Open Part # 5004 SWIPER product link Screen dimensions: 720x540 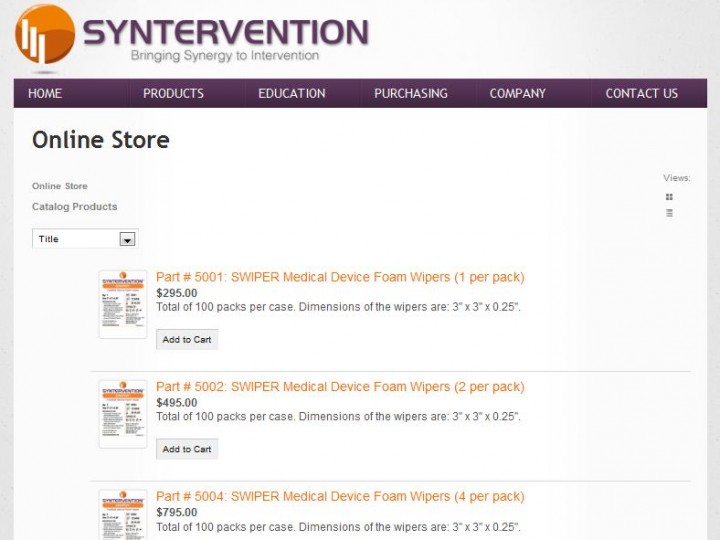(x=340, y=496)
